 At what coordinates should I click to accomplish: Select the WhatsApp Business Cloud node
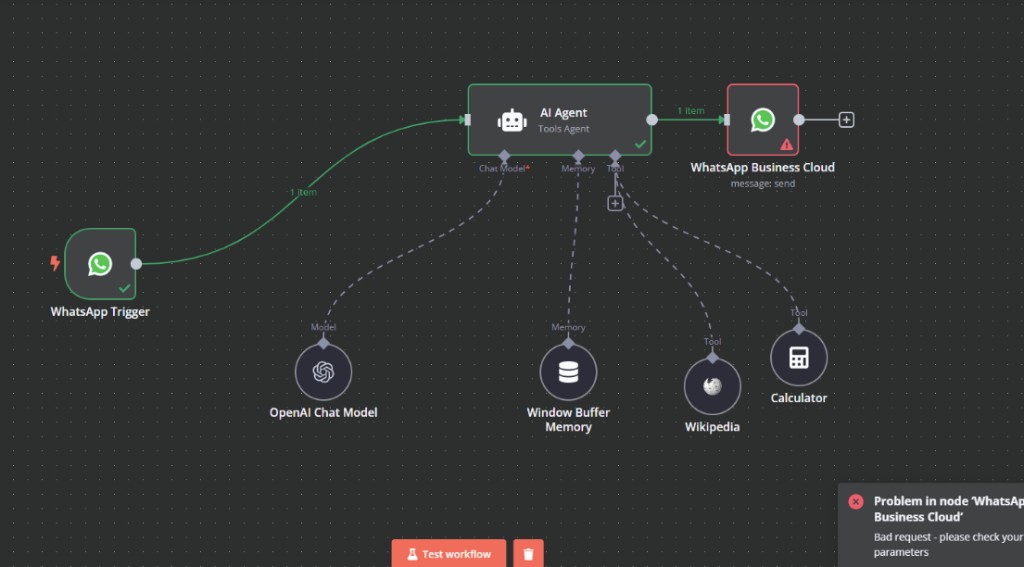point(763,120)
